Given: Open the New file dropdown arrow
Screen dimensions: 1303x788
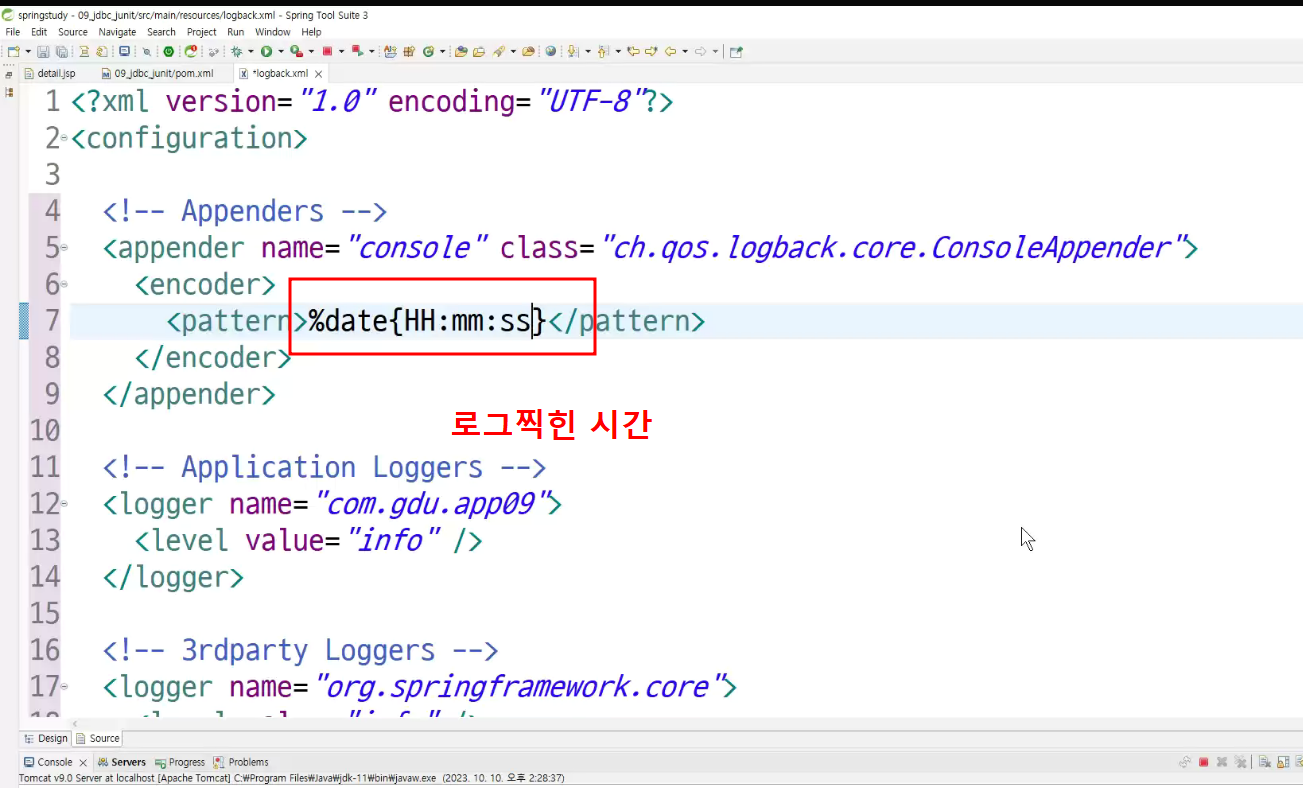Looking at the screenshot, I should click(x=27, y=51).
